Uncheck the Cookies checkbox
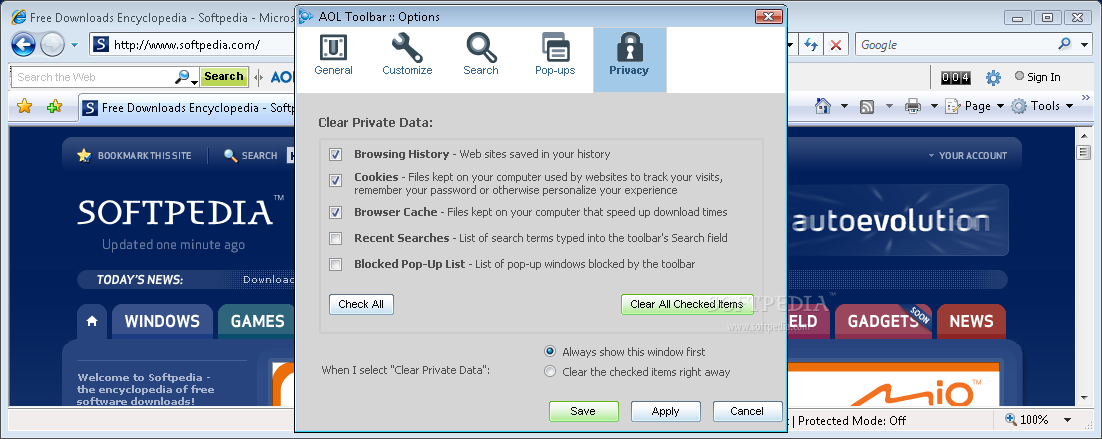Screen dimensions: 1102x439 [x=336, y=181]
